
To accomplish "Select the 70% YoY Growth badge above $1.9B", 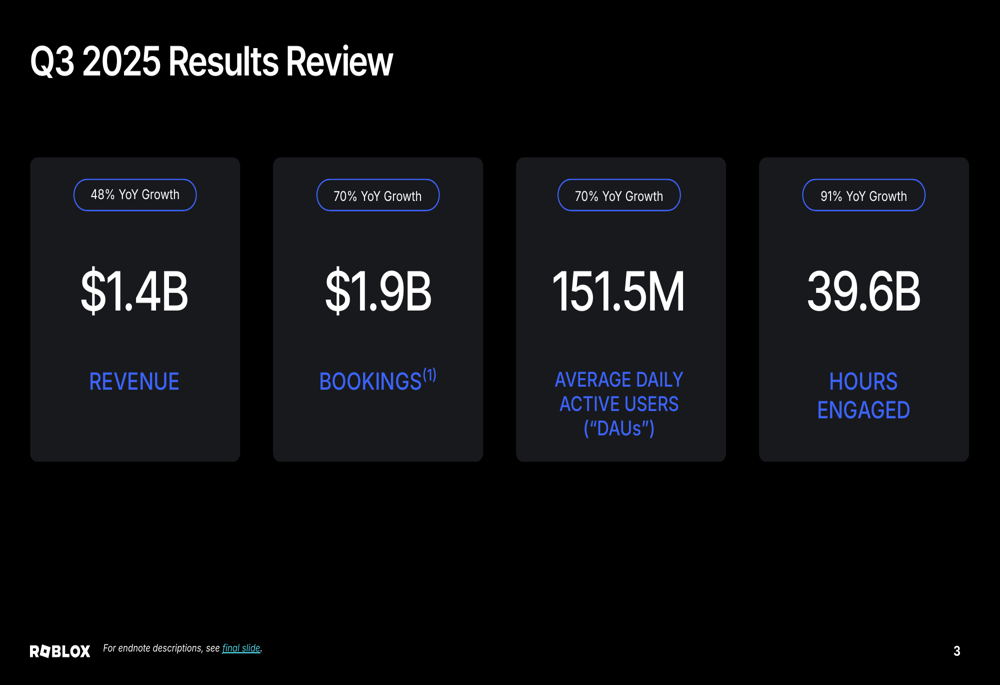I will click(x=378, y=196).
